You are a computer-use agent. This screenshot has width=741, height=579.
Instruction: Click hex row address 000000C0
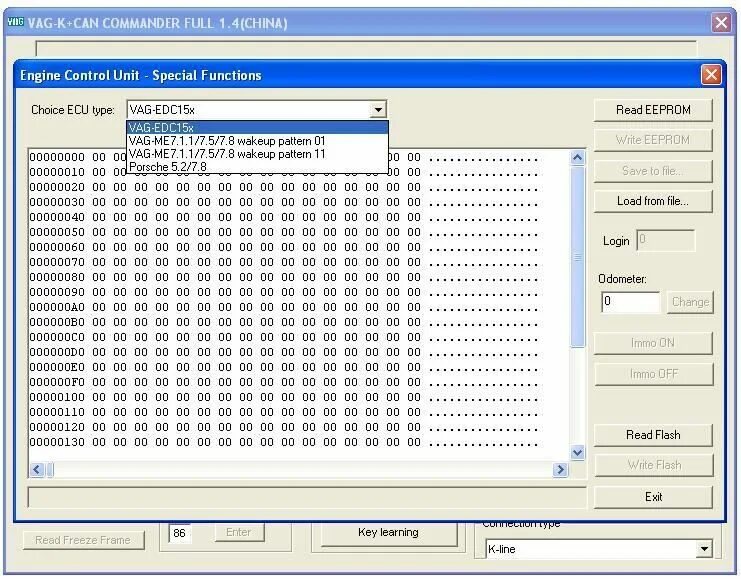[x=57, y=337]
